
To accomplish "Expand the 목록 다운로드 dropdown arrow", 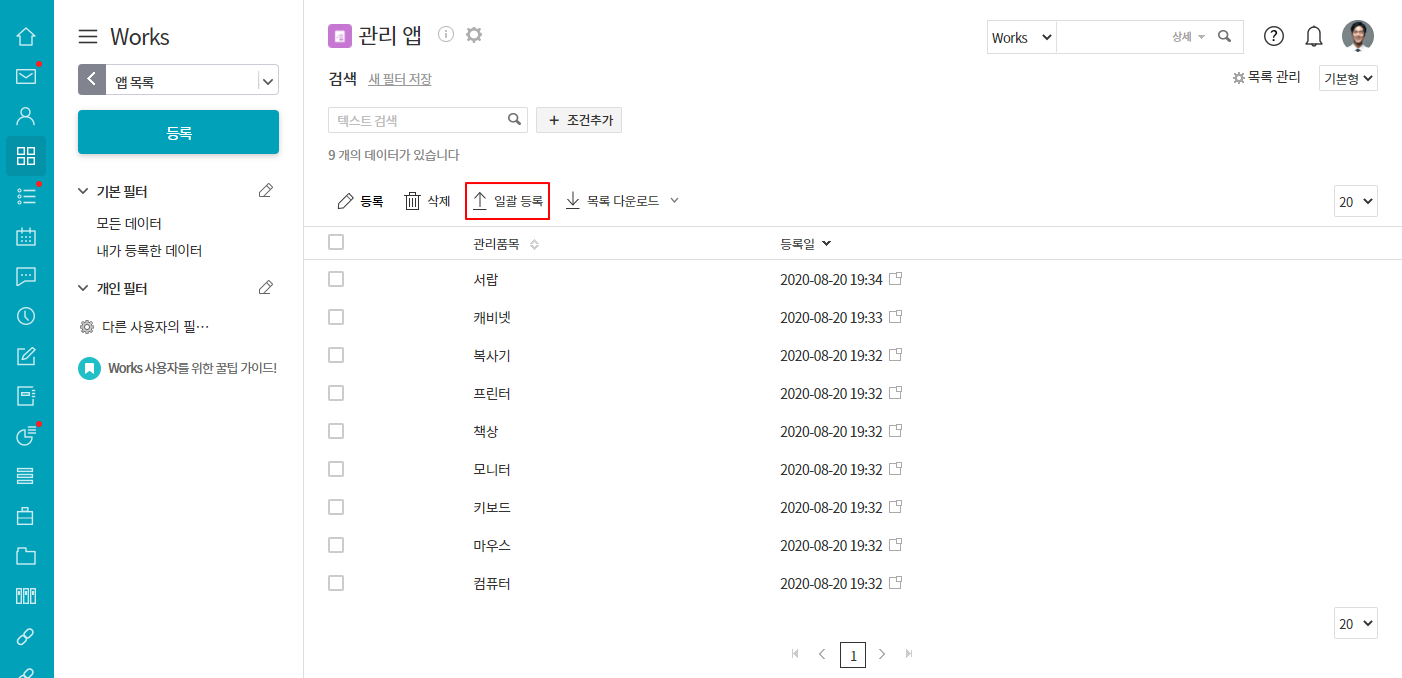I will click(x=674, y=201).
